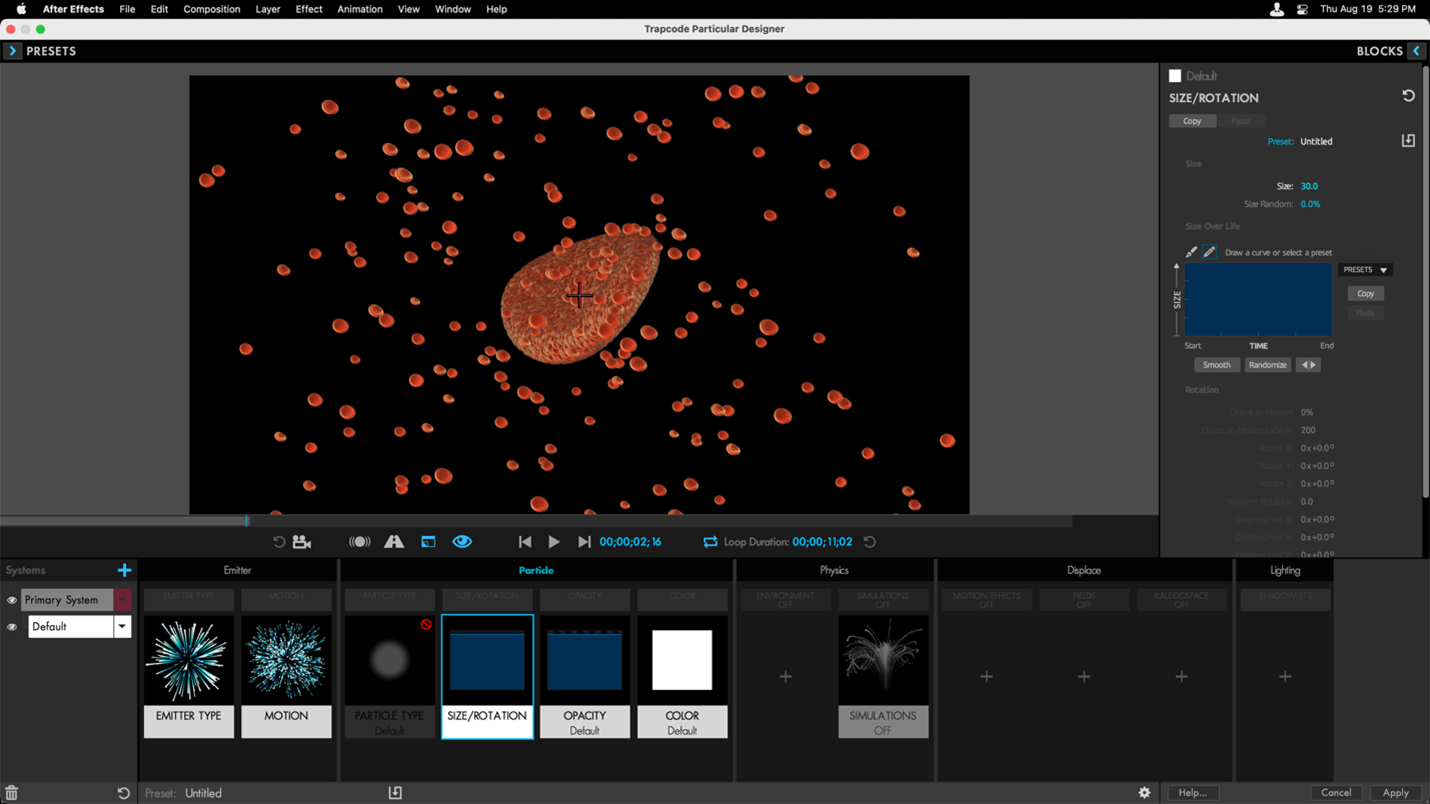Toggle Default system visibility eye
Viewport: 1430px width, 804px height.
point(12,628)
